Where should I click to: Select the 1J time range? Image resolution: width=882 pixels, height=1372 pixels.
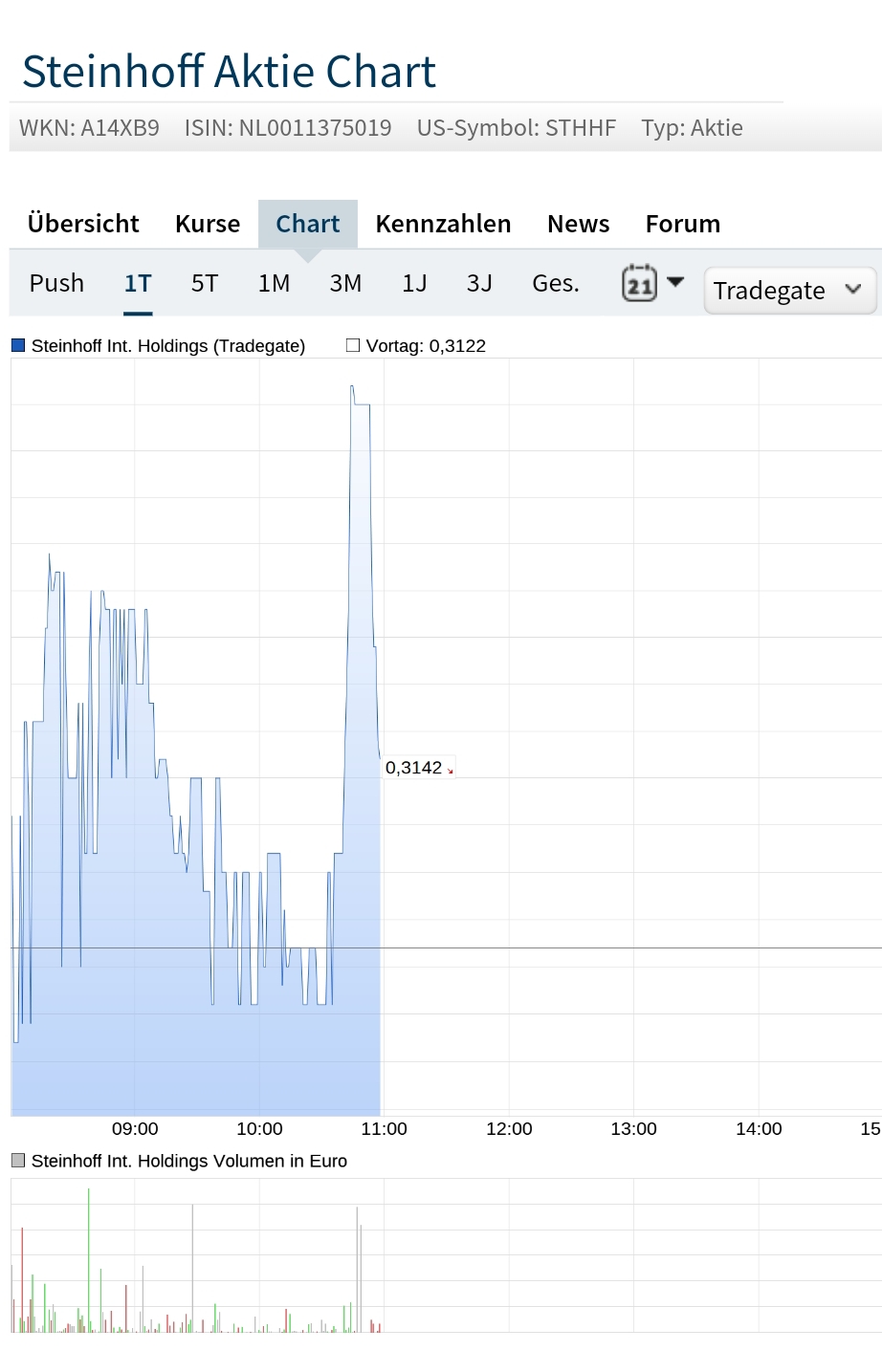pyautogui.click(x=414, y=283)
